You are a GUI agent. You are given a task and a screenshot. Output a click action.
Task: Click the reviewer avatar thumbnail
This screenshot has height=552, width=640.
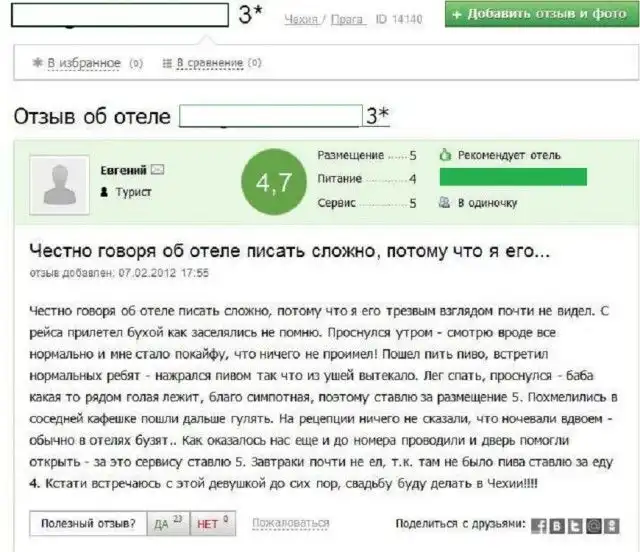[x=62, y=184]
